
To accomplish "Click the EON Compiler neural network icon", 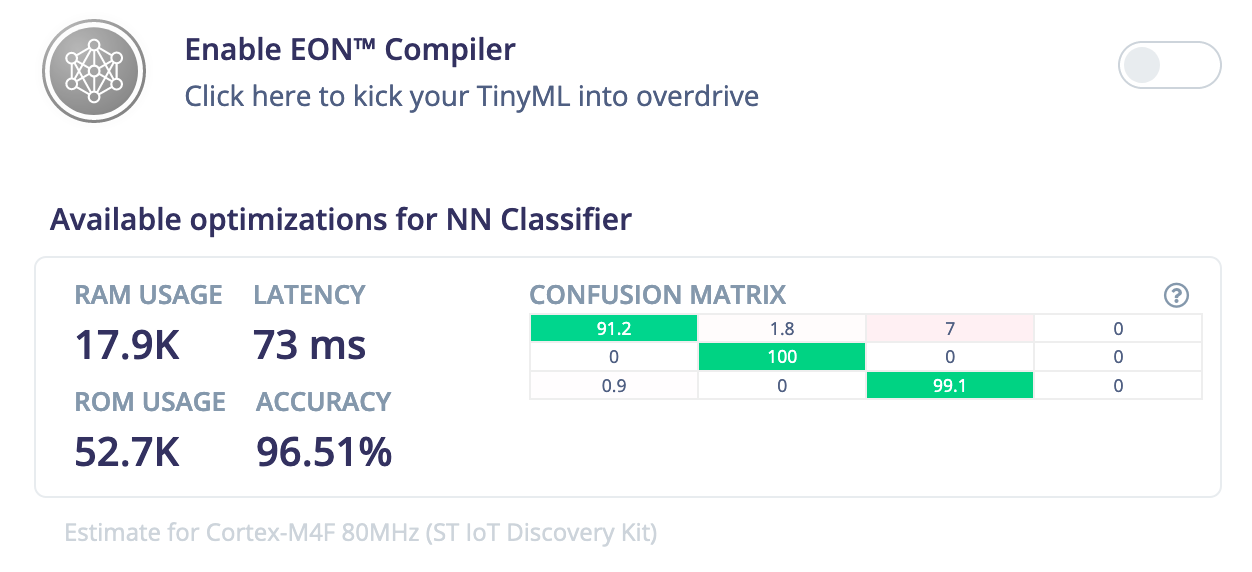I will [x=94, y=71].
